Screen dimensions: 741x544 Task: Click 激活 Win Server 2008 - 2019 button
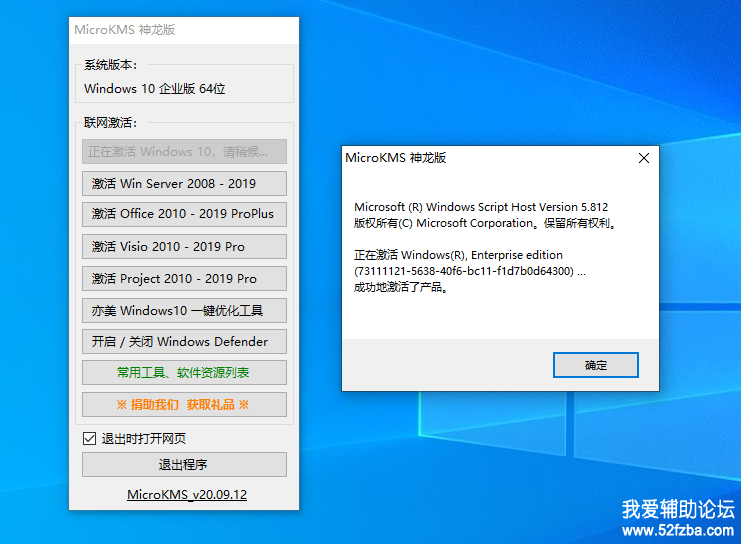click(x=184, y=183)
